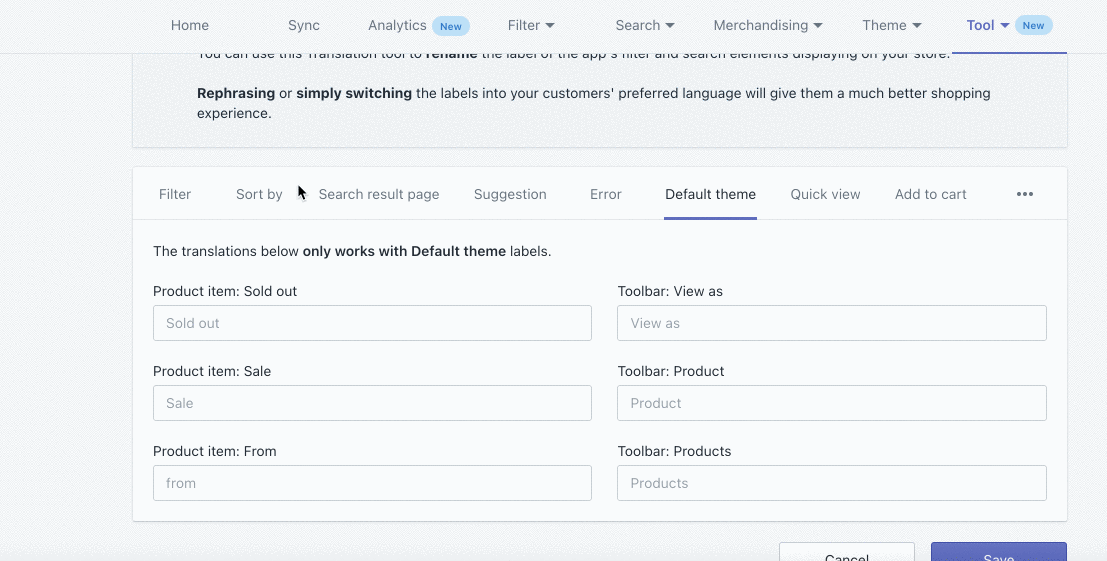This screenshot has width=1107, height=561.
Task: Open the Tool dropdown menu
Action: [988, 25]
